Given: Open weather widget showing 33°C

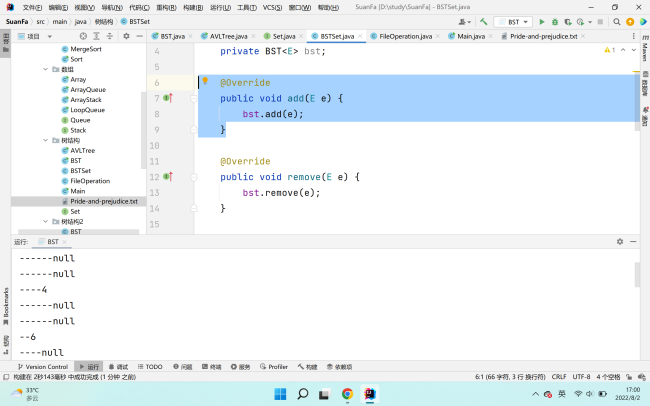Looking at the screenshot, I should click(x=25, y=394).
